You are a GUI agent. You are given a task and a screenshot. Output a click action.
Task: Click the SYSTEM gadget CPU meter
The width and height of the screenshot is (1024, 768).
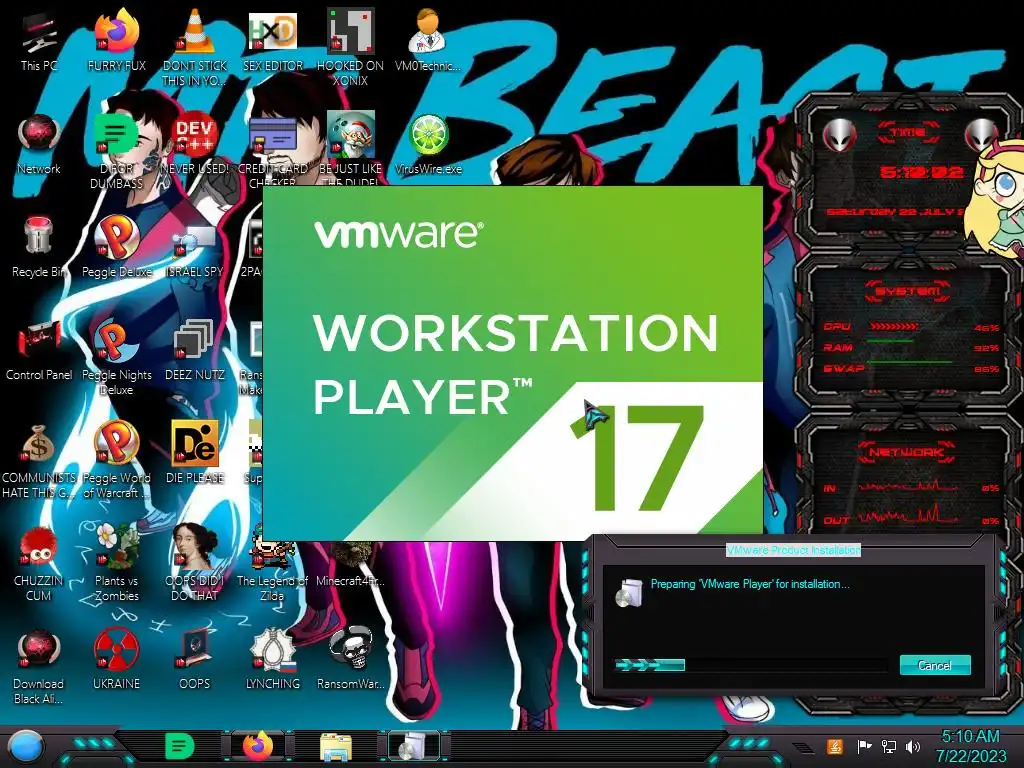(x=910, y=327)
